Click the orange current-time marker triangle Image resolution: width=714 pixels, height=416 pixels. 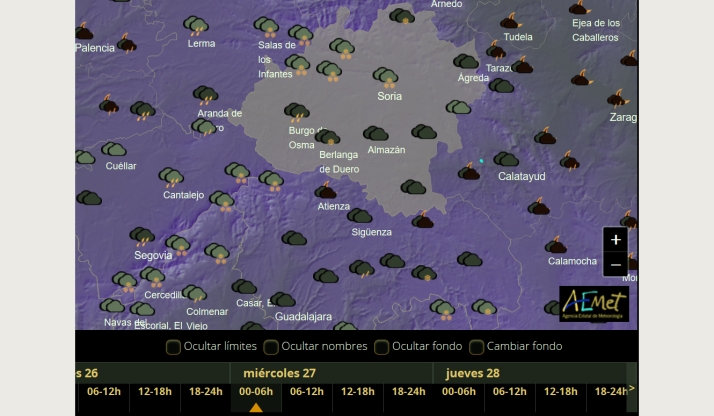pyautogui.click(x=255, y=408)
